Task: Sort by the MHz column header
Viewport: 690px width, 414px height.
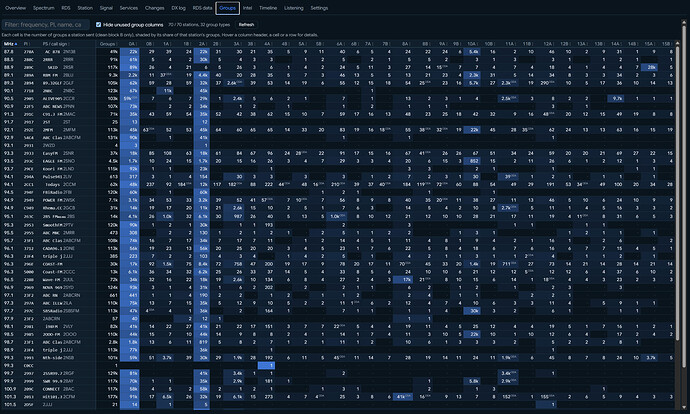Action: (11, 44)
